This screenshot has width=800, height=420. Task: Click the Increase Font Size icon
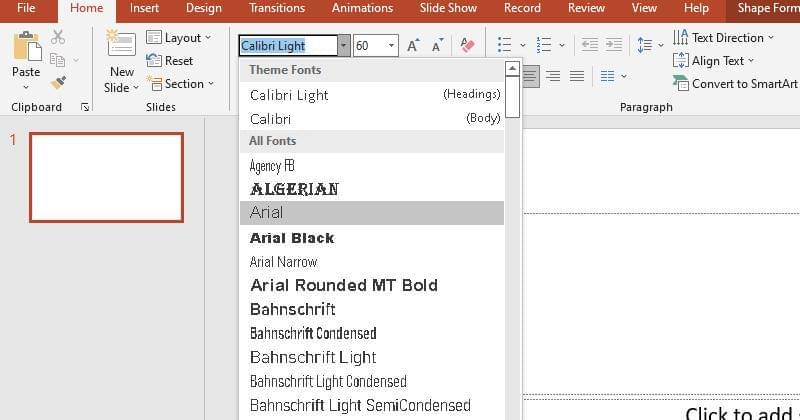411,46
